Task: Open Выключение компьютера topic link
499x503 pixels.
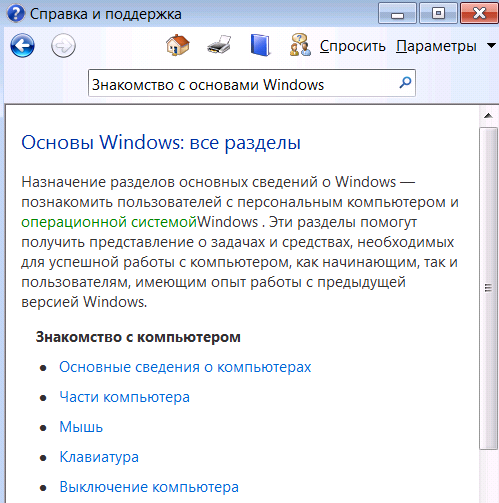Action: pos(149,487)
